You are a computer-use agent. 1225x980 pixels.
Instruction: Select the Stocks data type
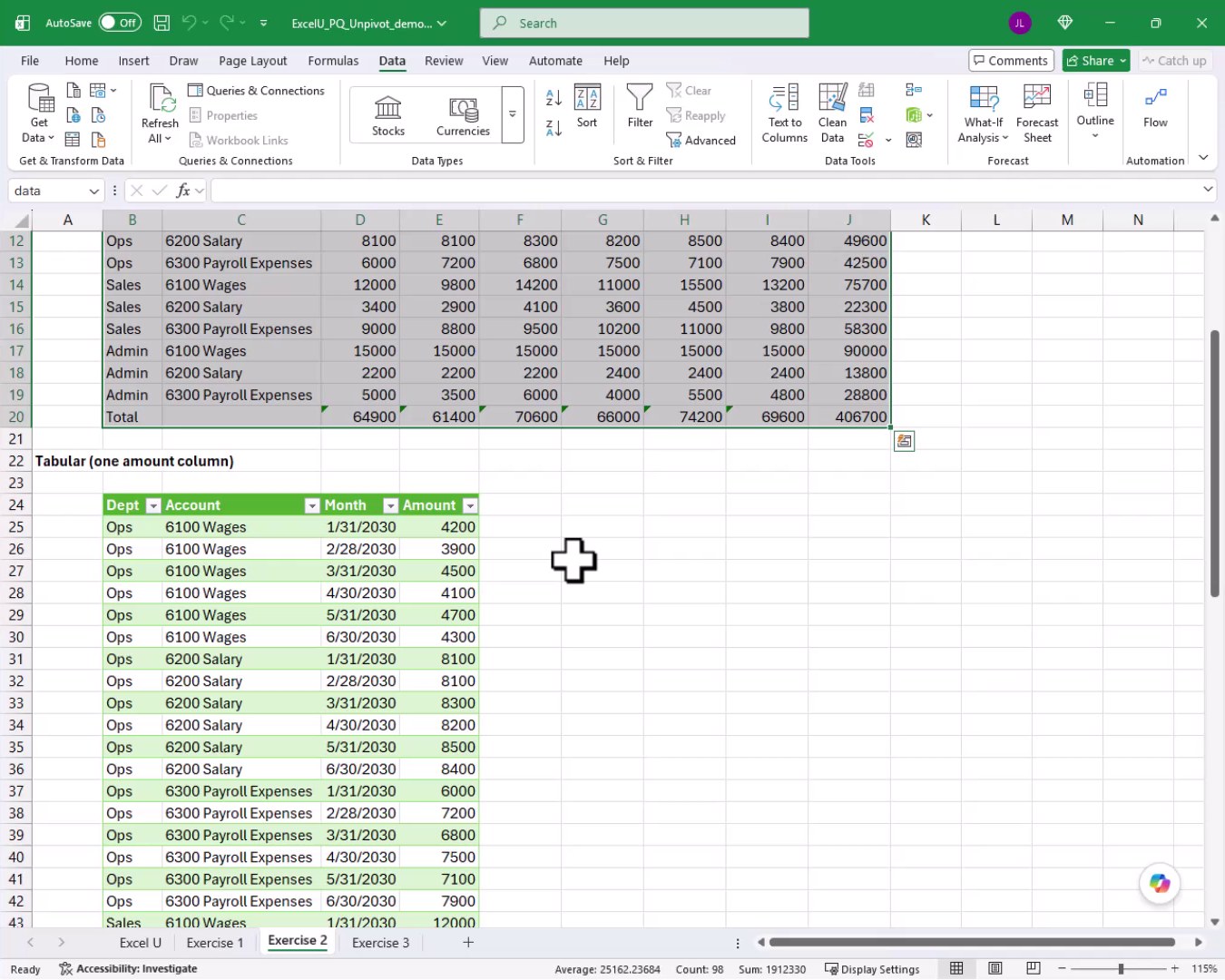coord(388,115)
